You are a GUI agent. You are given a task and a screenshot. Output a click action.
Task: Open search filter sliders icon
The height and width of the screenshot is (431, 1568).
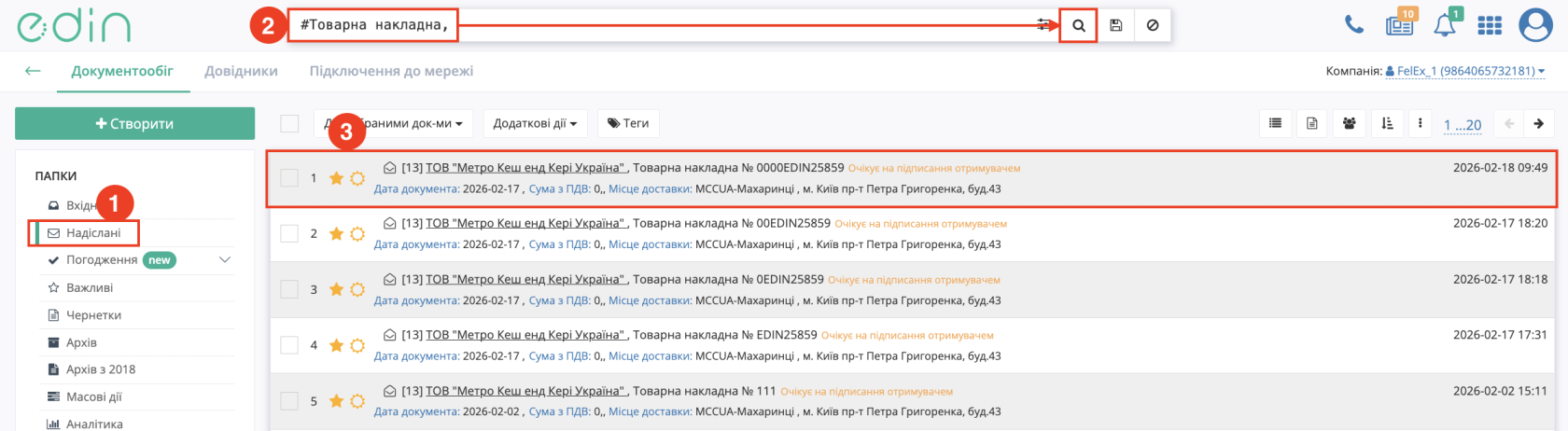[1044, 25]
